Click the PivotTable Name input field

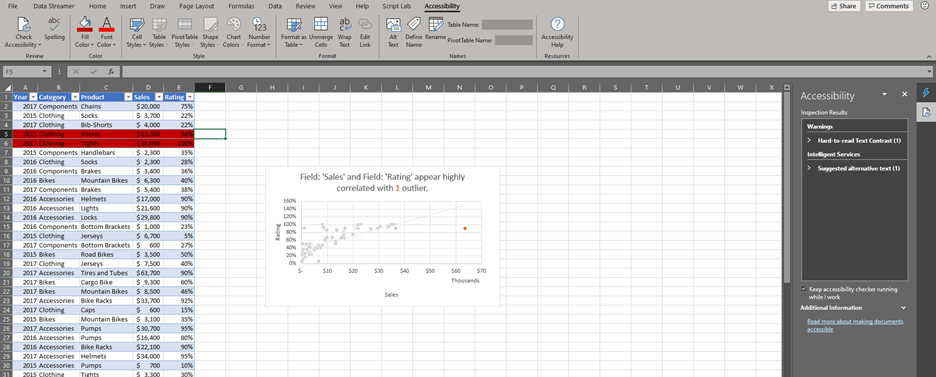point(513,40)
